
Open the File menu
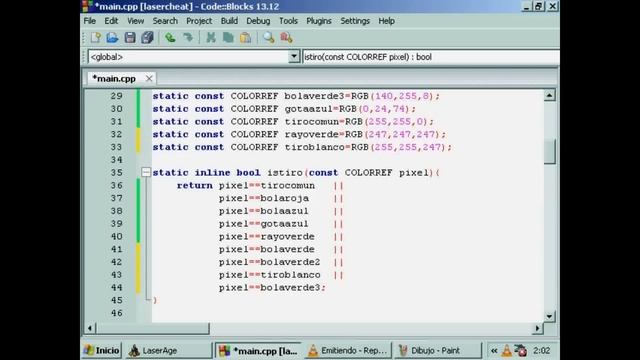89,21
